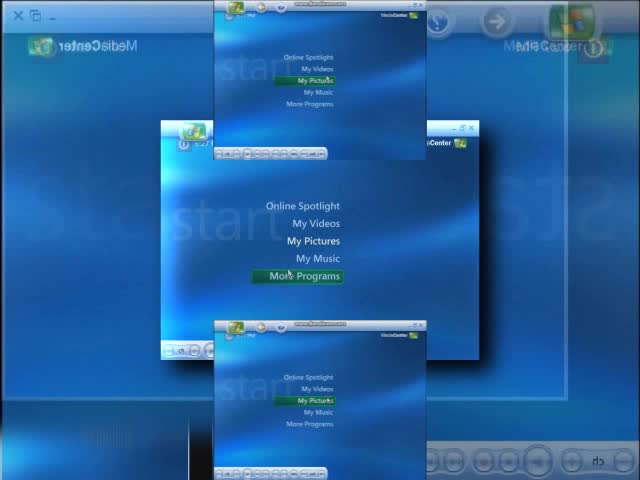
Task: Click green Windows button in upper small window
Action: click(x=236, y=7)
